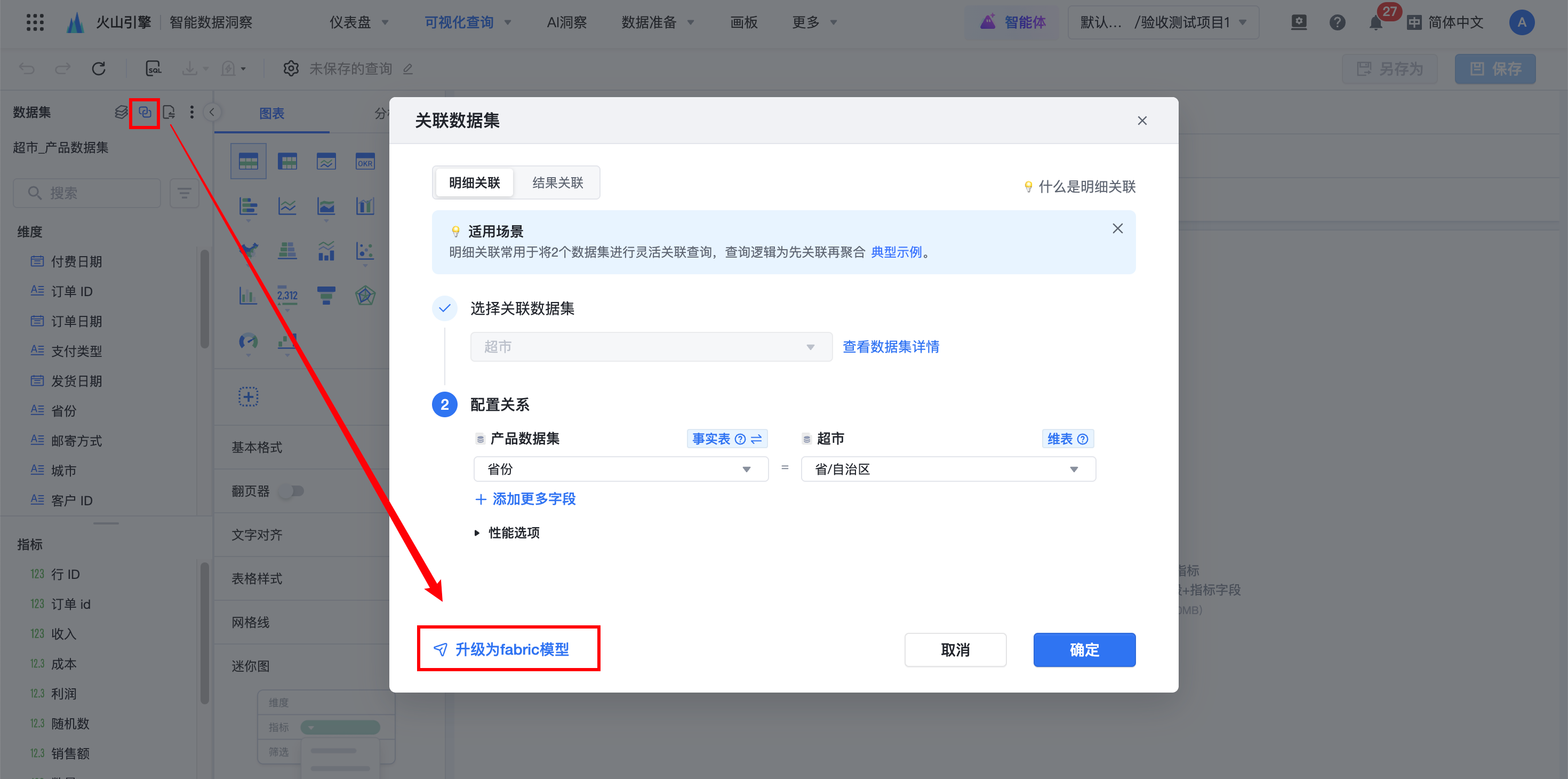Confirm with the 确定 button
The image size is (1568, 779).
click(x=1084, y=650)
